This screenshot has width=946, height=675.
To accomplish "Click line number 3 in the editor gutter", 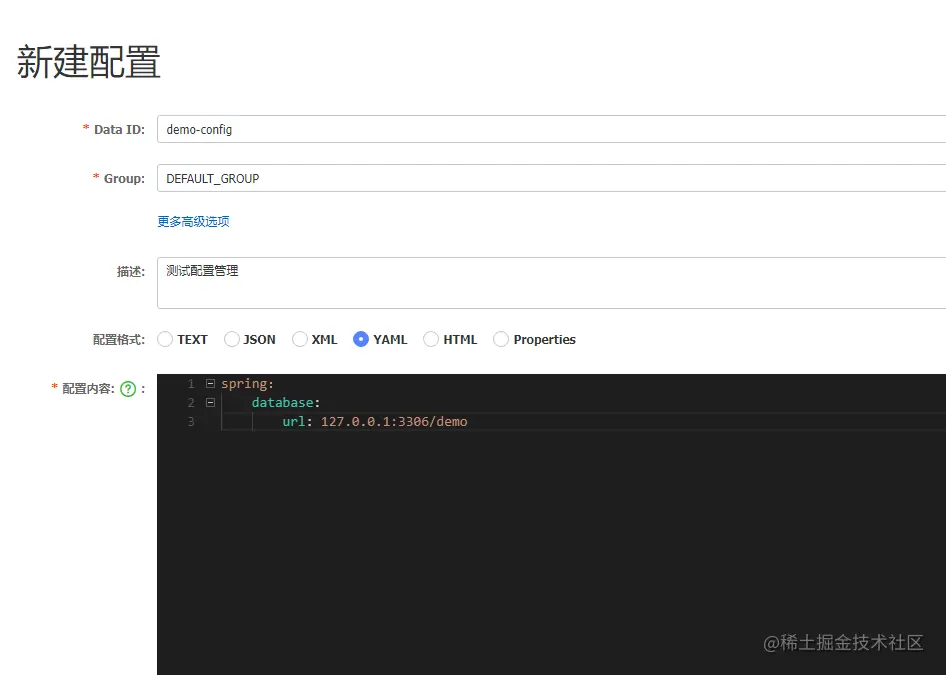I will click(x=191, y=421).
